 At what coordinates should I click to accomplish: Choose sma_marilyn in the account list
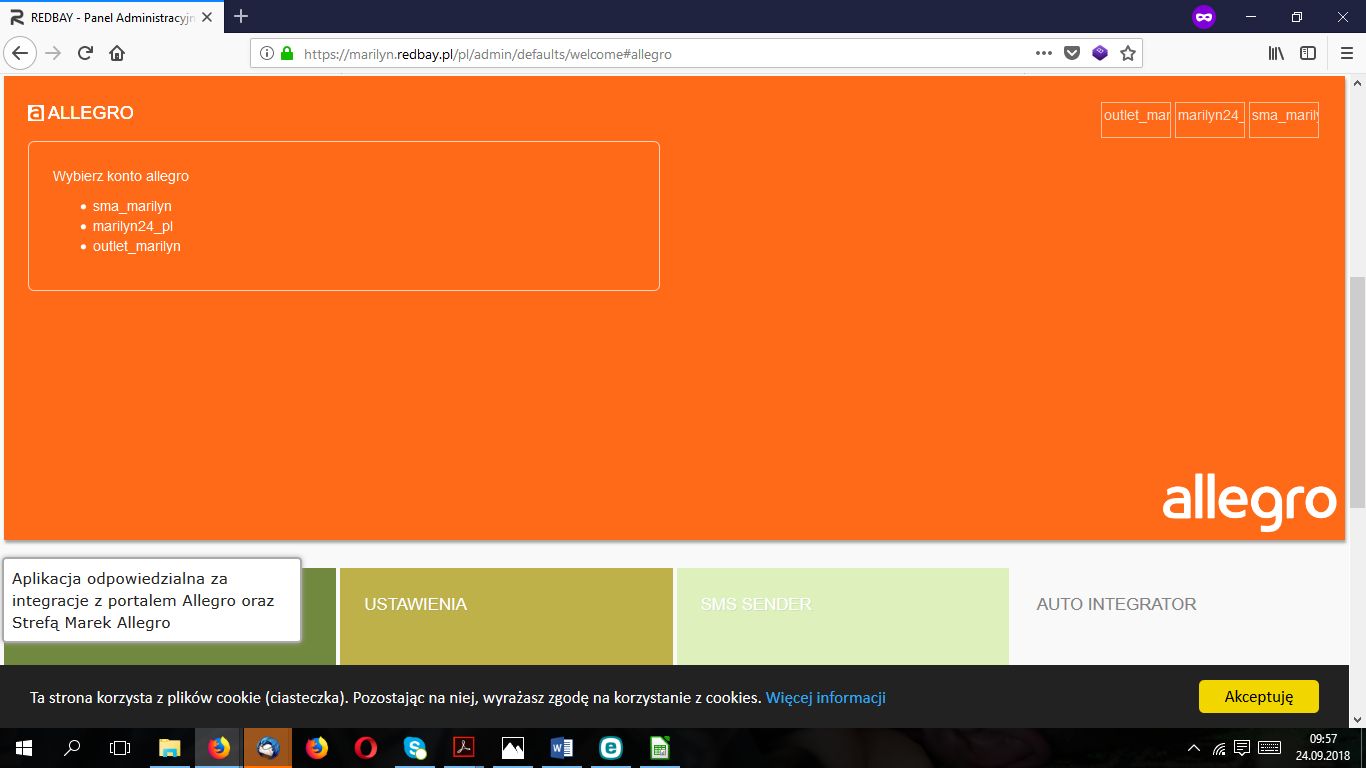click(132, 206)
